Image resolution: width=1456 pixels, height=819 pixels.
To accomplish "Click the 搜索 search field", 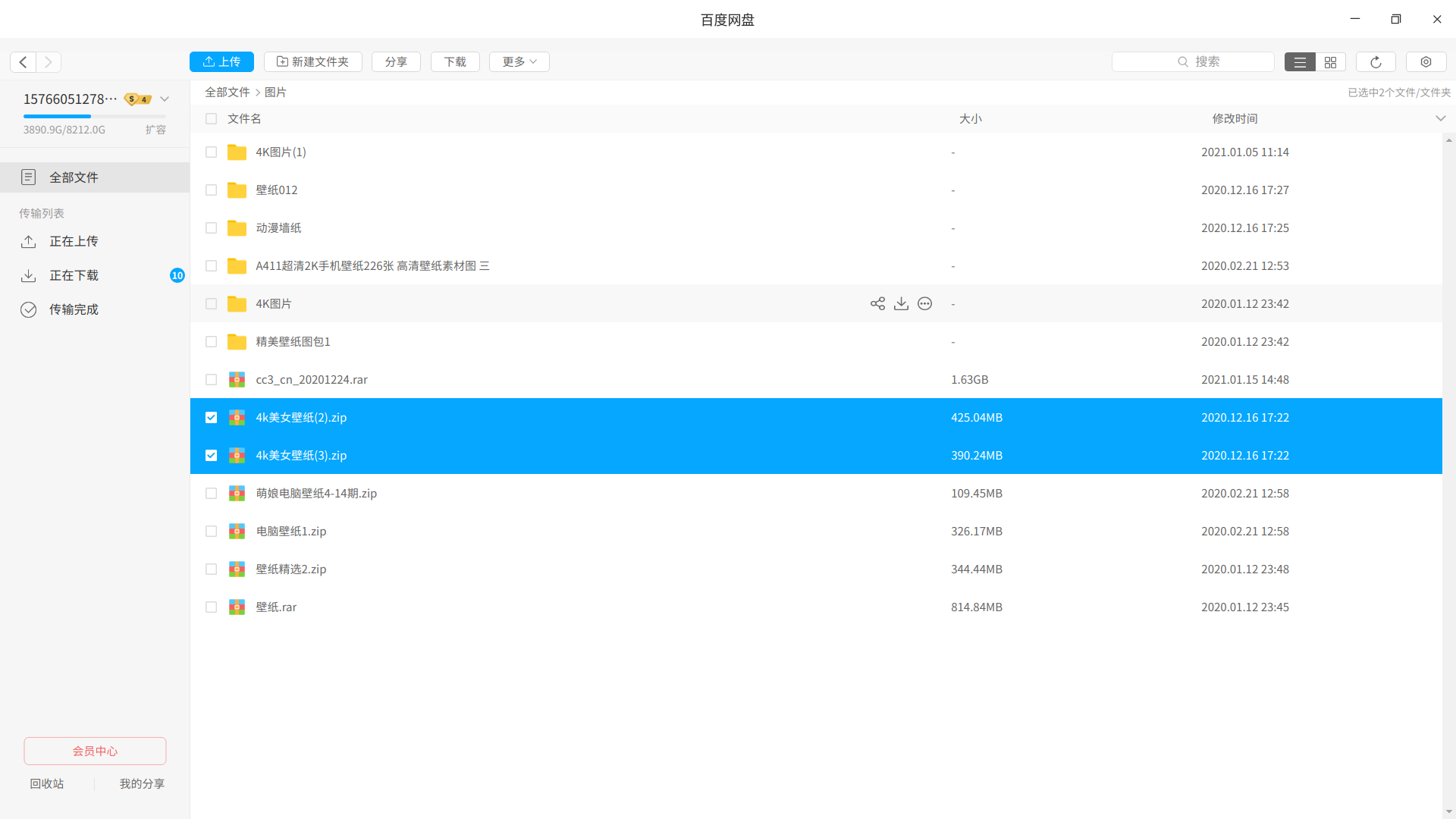I will [1193, 62].
